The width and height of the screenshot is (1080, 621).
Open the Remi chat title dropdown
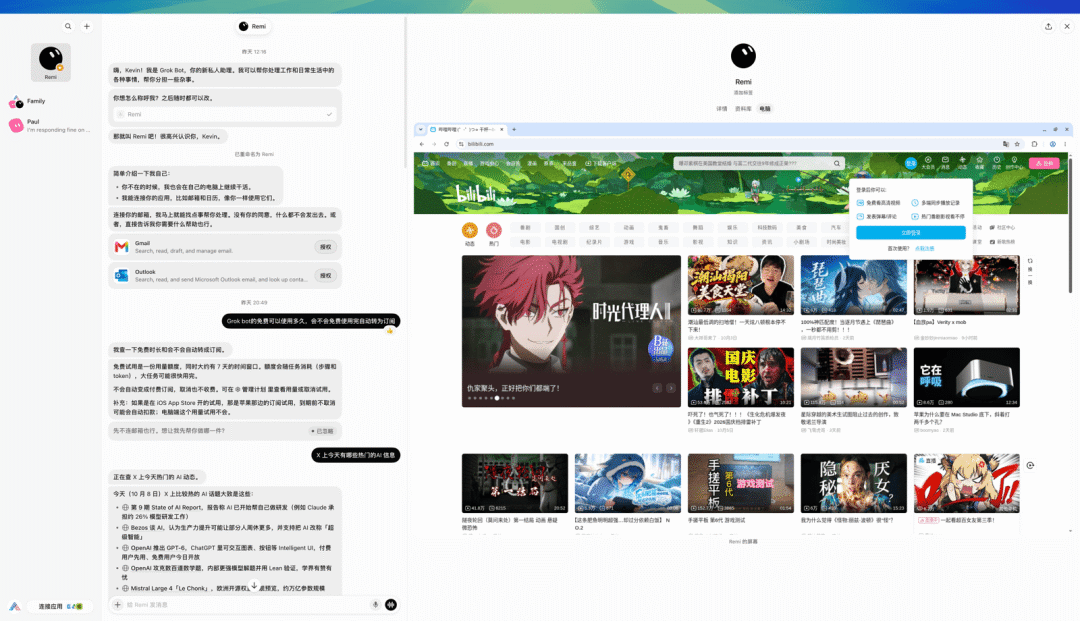pos(253,26)
